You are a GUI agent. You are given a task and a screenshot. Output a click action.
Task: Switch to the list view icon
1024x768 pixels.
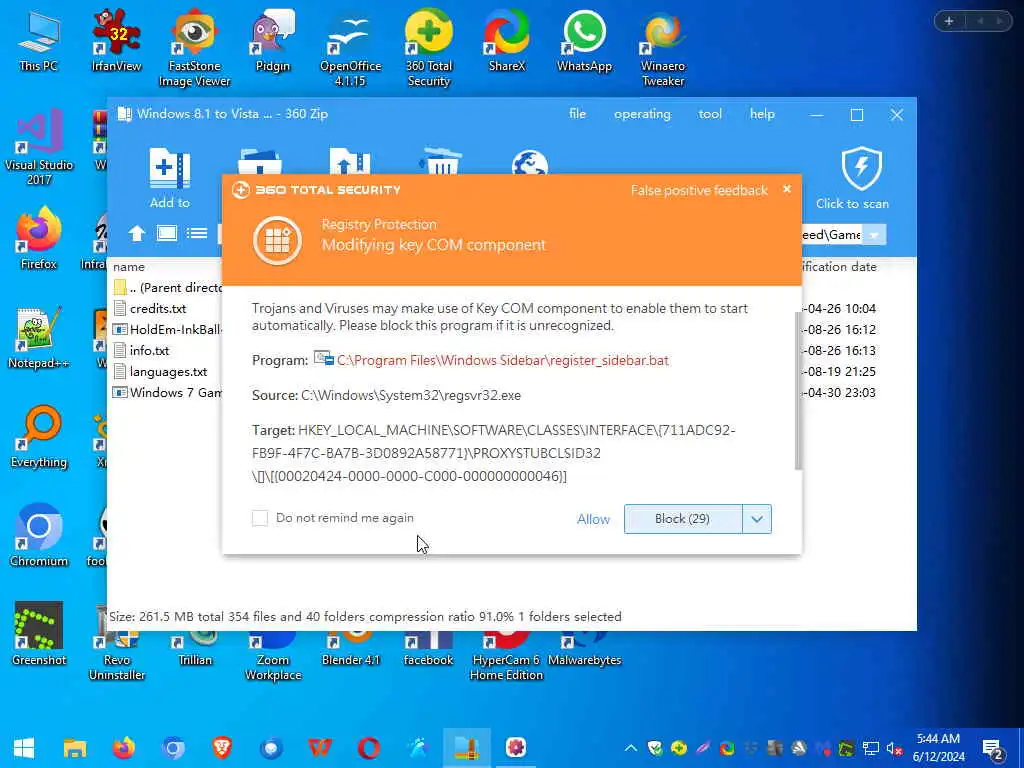pos(197,233)
